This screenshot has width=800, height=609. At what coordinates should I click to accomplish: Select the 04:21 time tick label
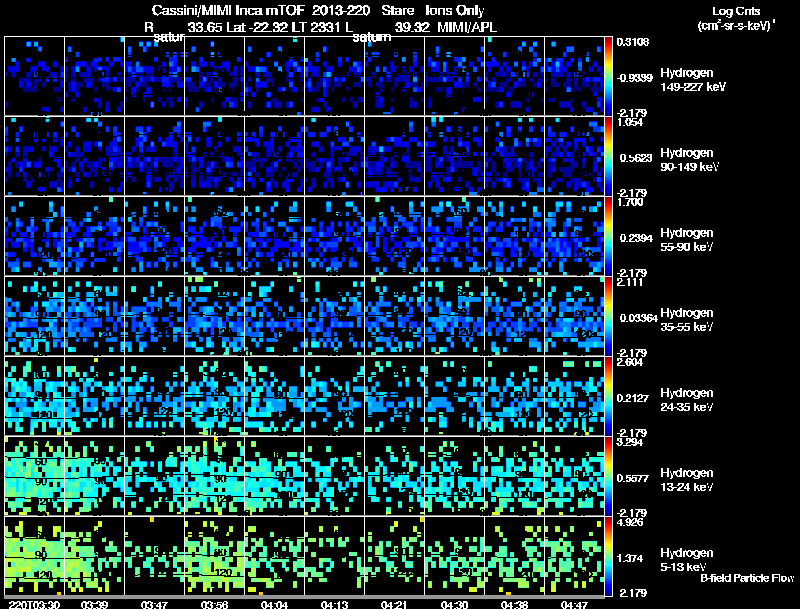click(395, 604)
